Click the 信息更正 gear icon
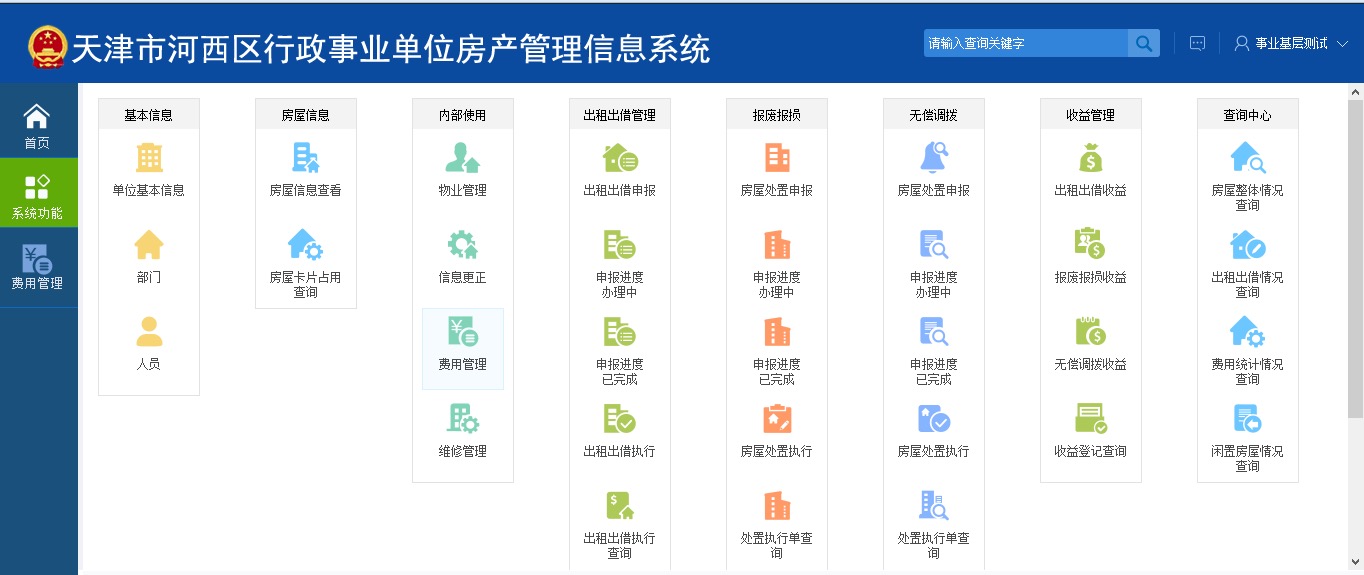The height and width of the screenshot is (575, 1364). (x=462, y=245)
